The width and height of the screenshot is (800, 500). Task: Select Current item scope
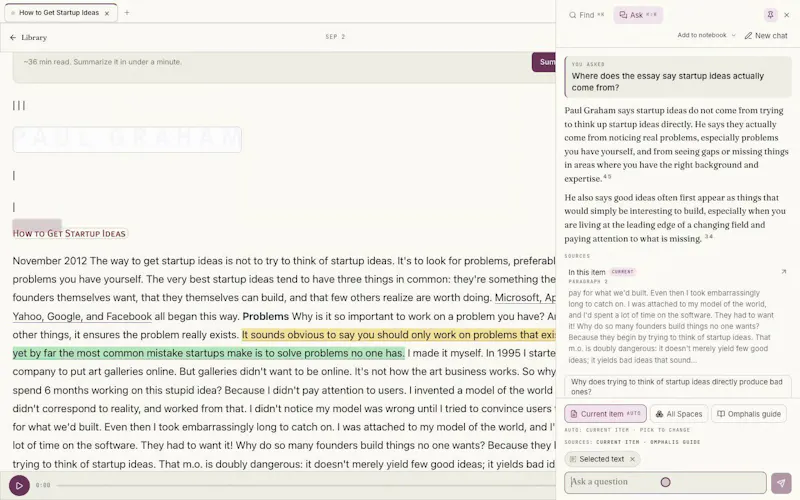605,414
